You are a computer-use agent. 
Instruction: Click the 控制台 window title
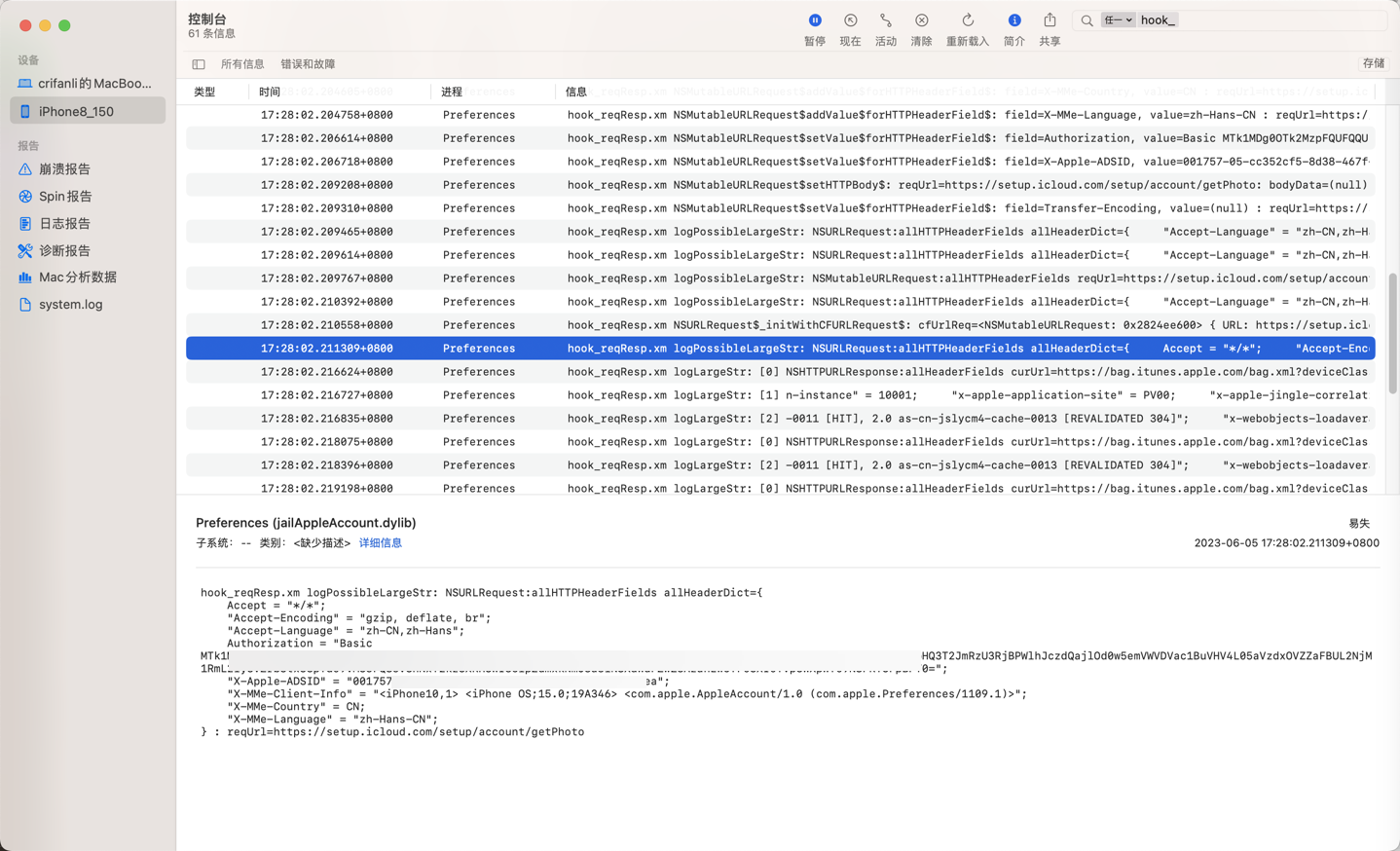[x=207, y=18]
